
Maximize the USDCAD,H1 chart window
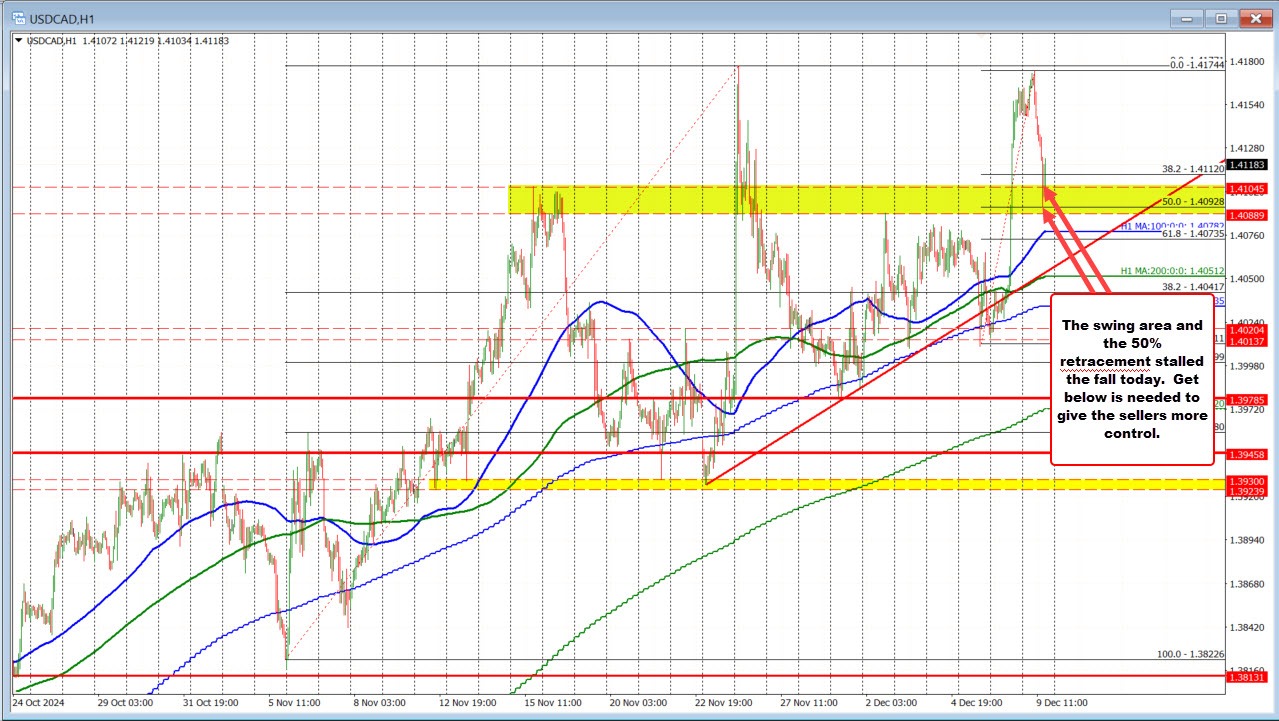tap(1221, 18)
